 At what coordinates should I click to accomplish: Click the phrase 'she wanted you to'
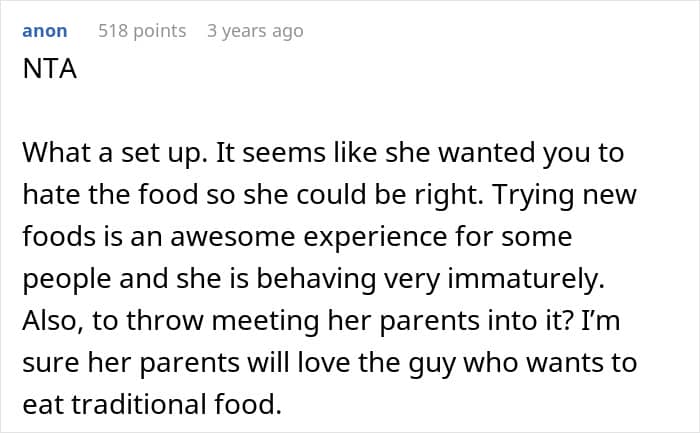tap(525, 153)
